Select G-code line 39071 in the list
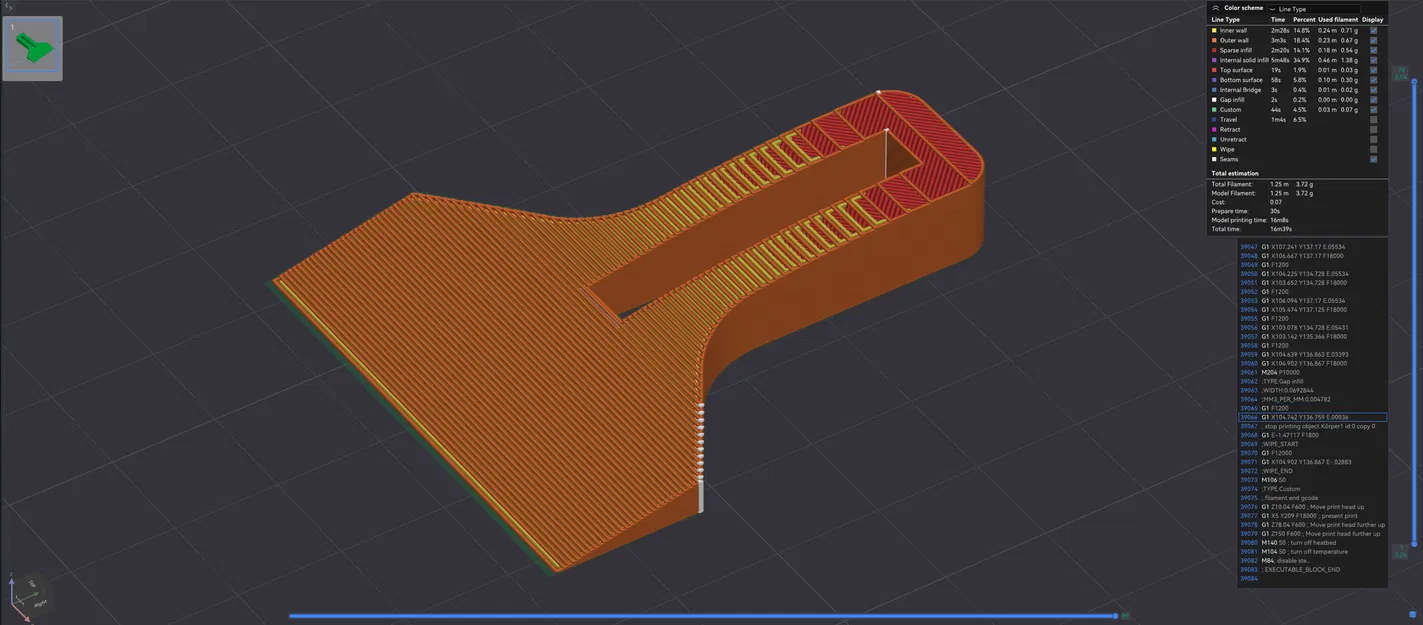This screenshot has width=1423, height=625. coord(1310,461)
